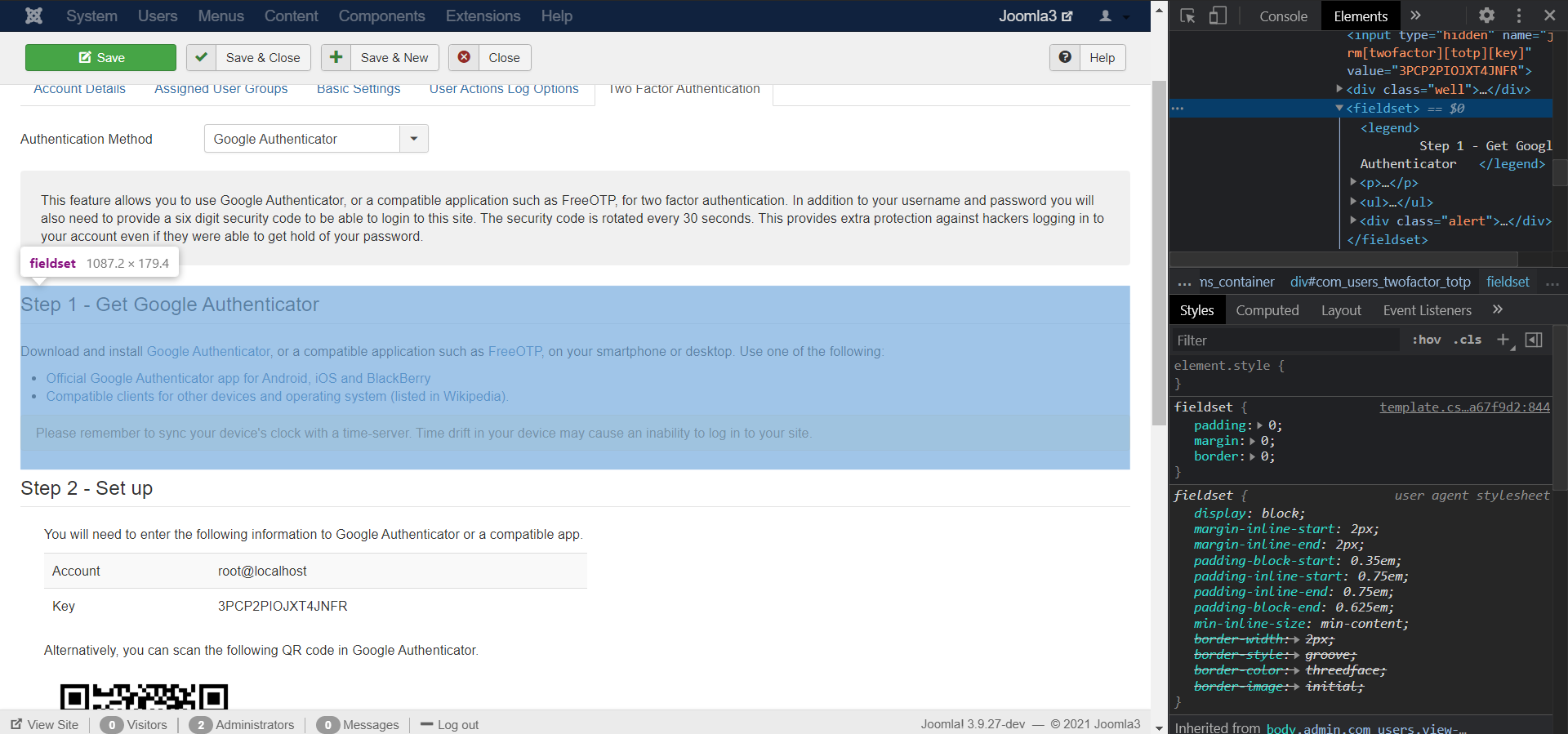The height and width of the screenshot is (734, 1568).
Task: Click the checkmark Save & Close icon
Action: (201, 57)
